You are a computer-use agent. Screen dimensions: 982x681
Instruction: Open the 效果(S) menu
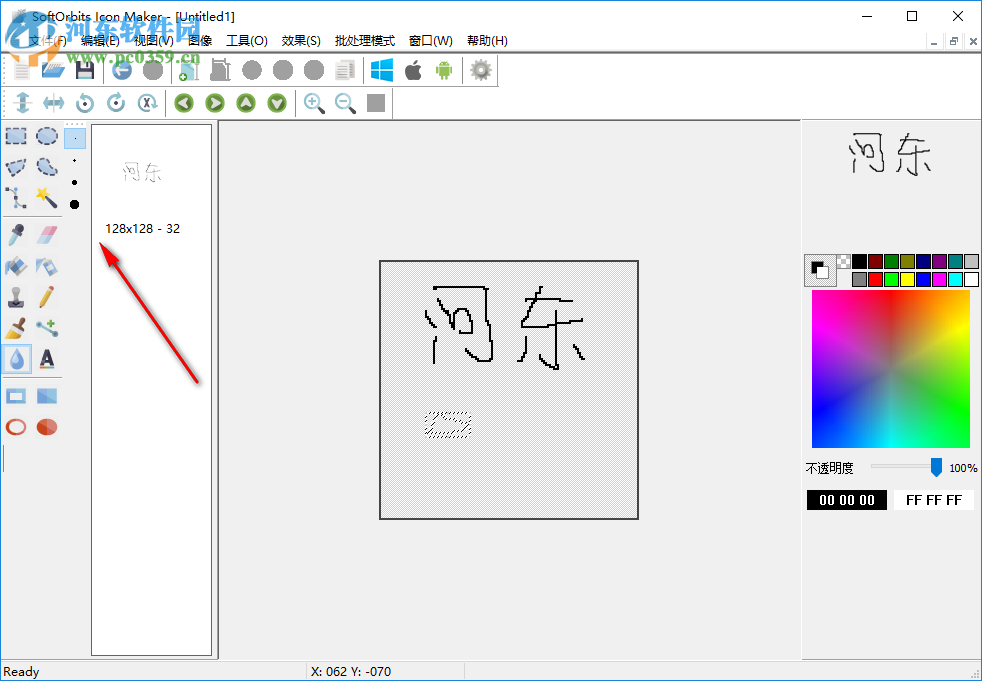(x=299, y=41)
